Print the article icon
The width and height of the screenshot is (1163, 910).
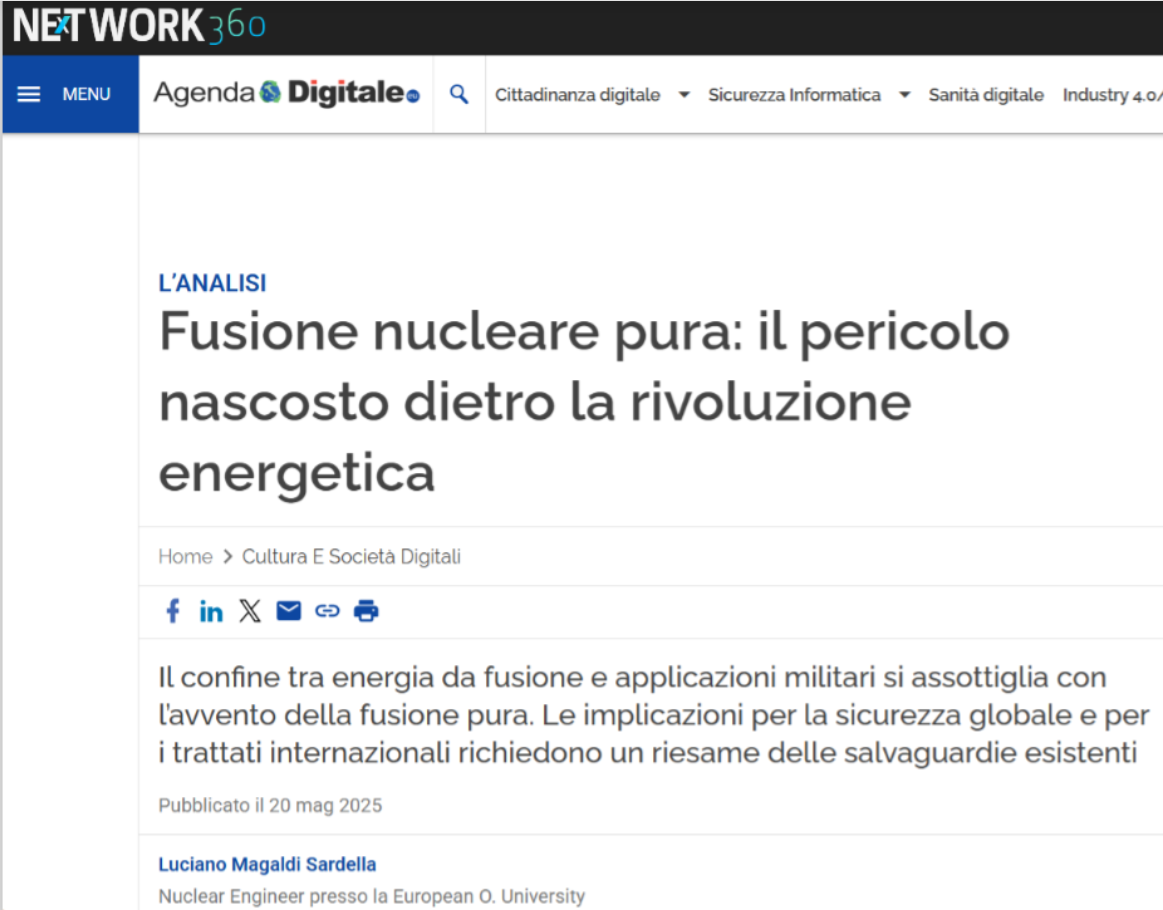(366, 611)
